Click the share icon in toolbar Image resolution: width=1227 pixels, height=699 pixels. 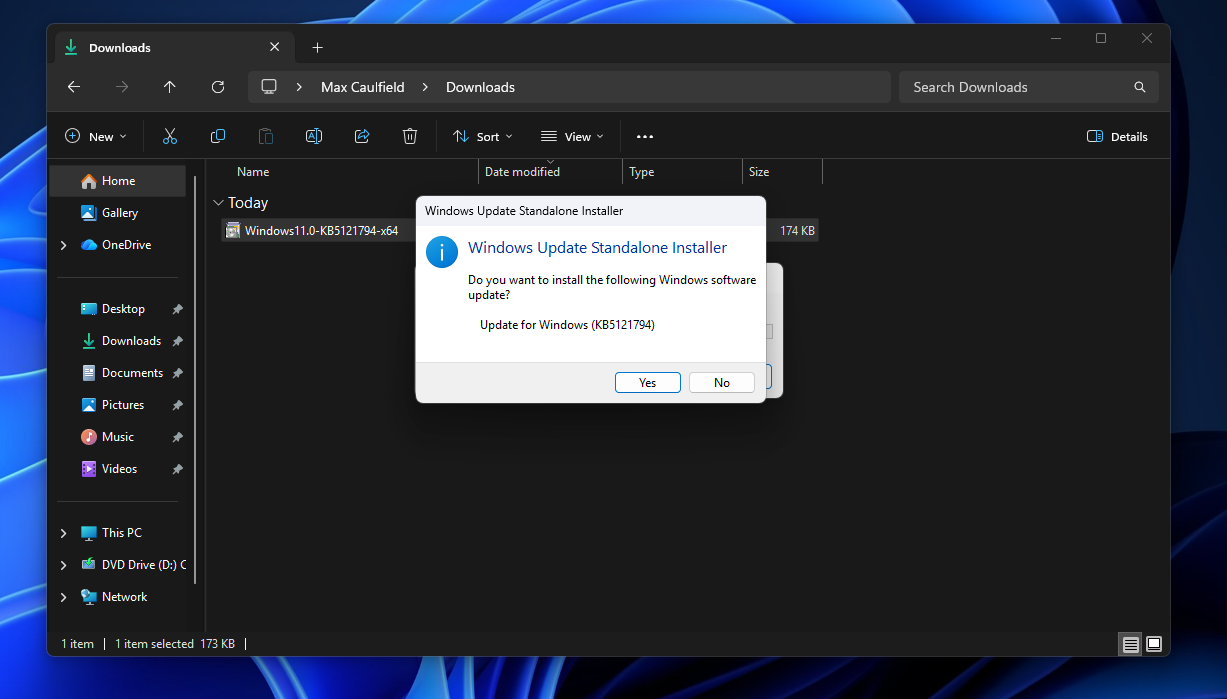tap(362, 136)
